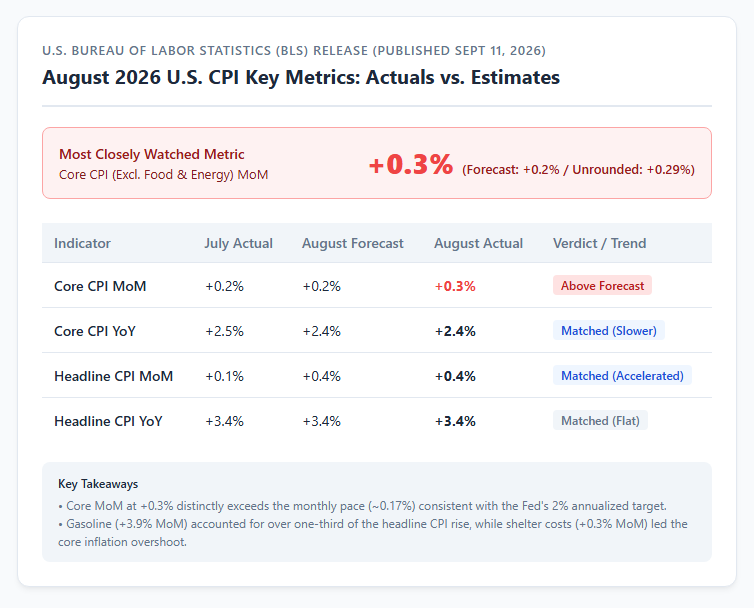
Task: Click the July Actual column header
Action: 239,243
